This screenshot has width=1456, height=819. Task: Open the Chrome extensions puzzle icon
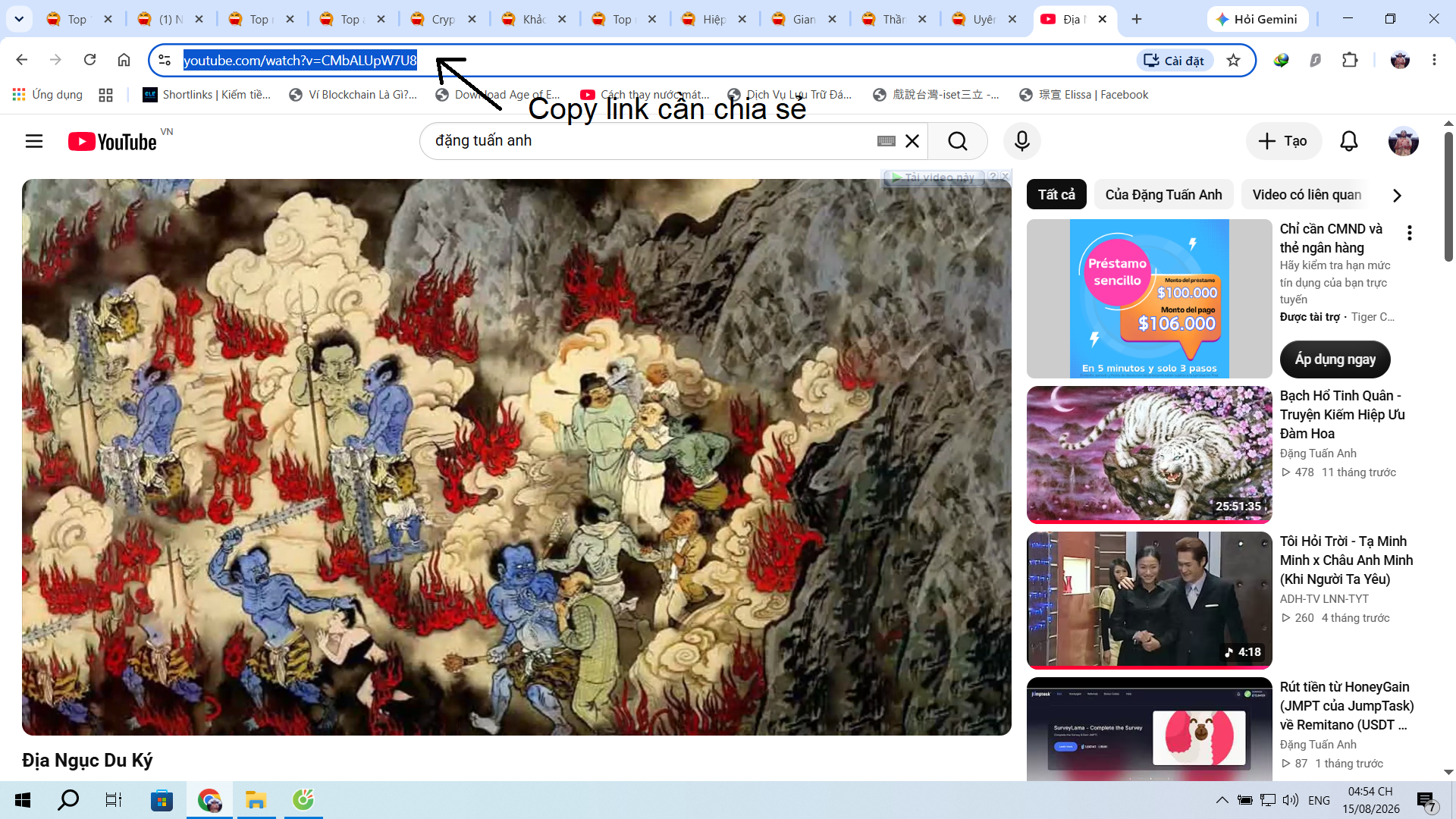1350,60
